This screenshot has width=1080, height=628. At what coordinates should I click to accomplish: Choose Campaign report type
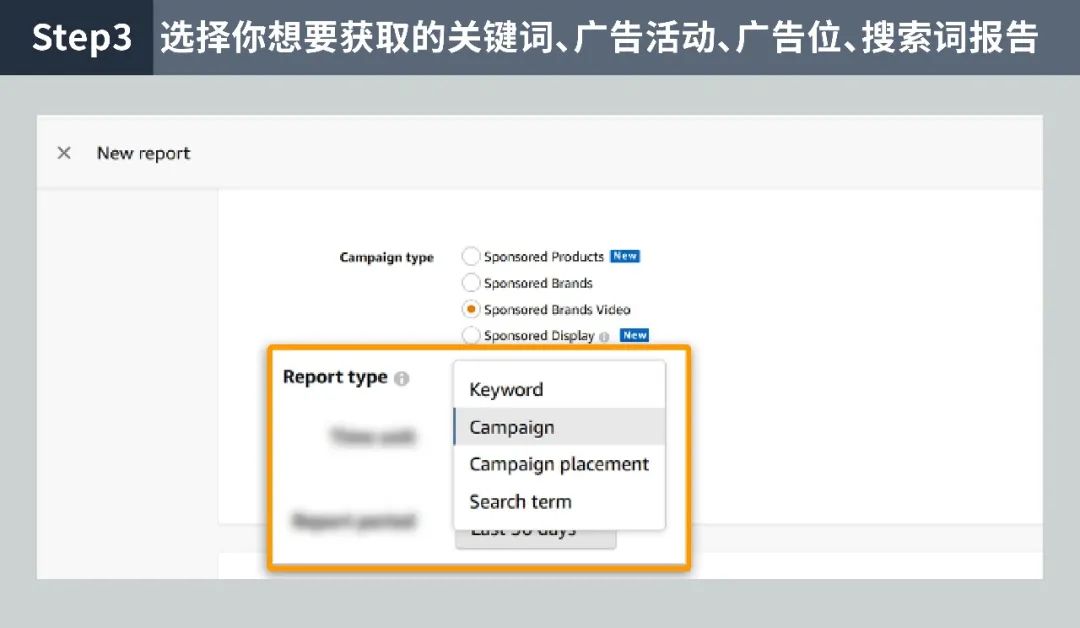coord(559,427)
